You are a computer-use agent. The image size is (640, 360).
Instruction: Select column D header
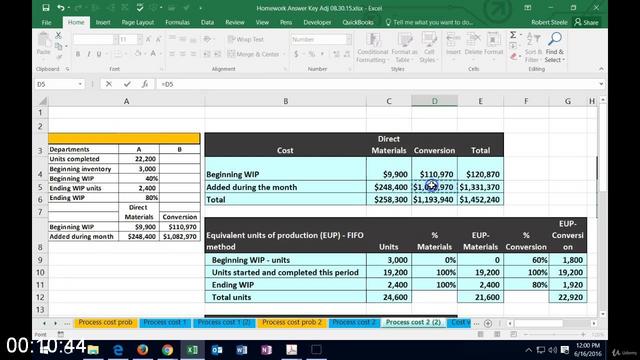point(434,101)
